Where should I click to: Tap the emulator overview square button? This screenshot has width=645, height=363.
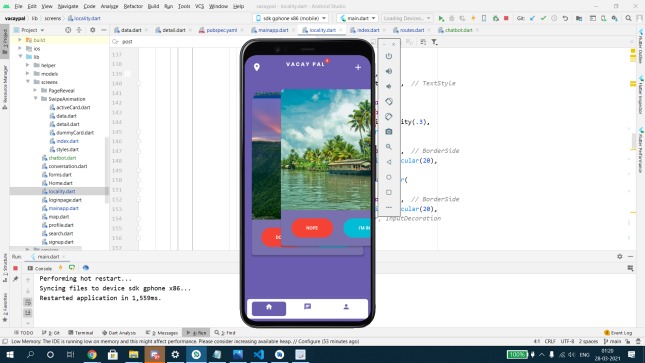pyautogui.click(x=389, y=192)
